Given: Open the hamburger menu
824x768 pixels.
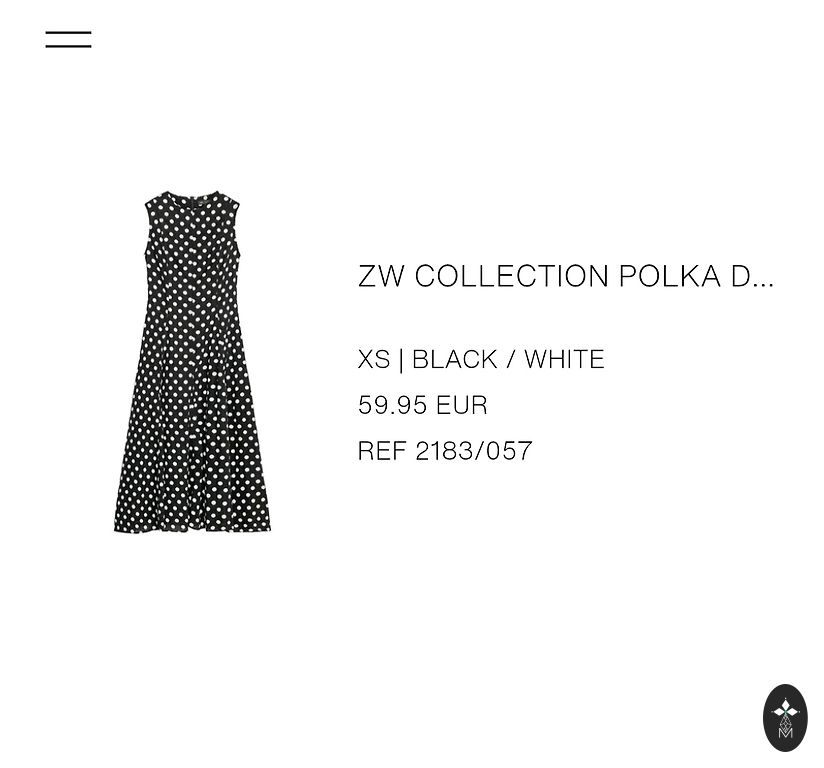Looking at the screenshot, I should click(x=68, y=39).
